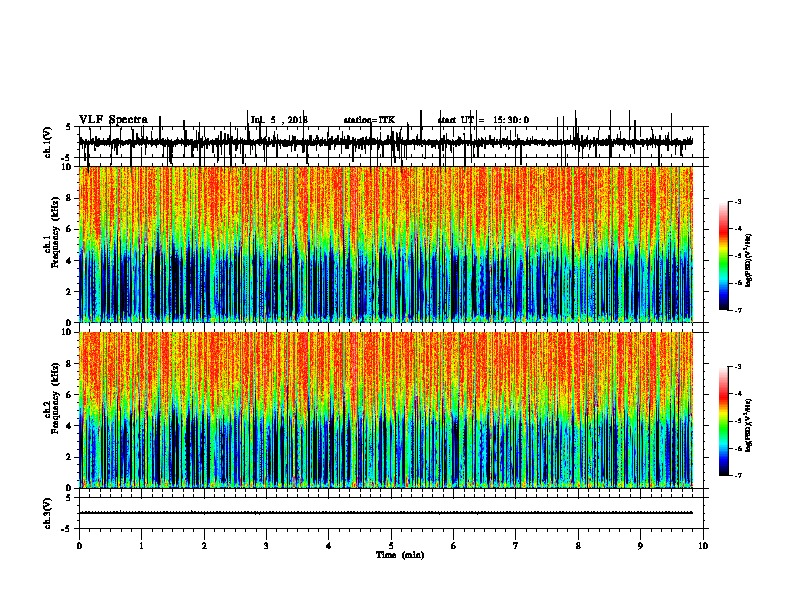Click the "VLF Spectra" plot title

point(113,120)
